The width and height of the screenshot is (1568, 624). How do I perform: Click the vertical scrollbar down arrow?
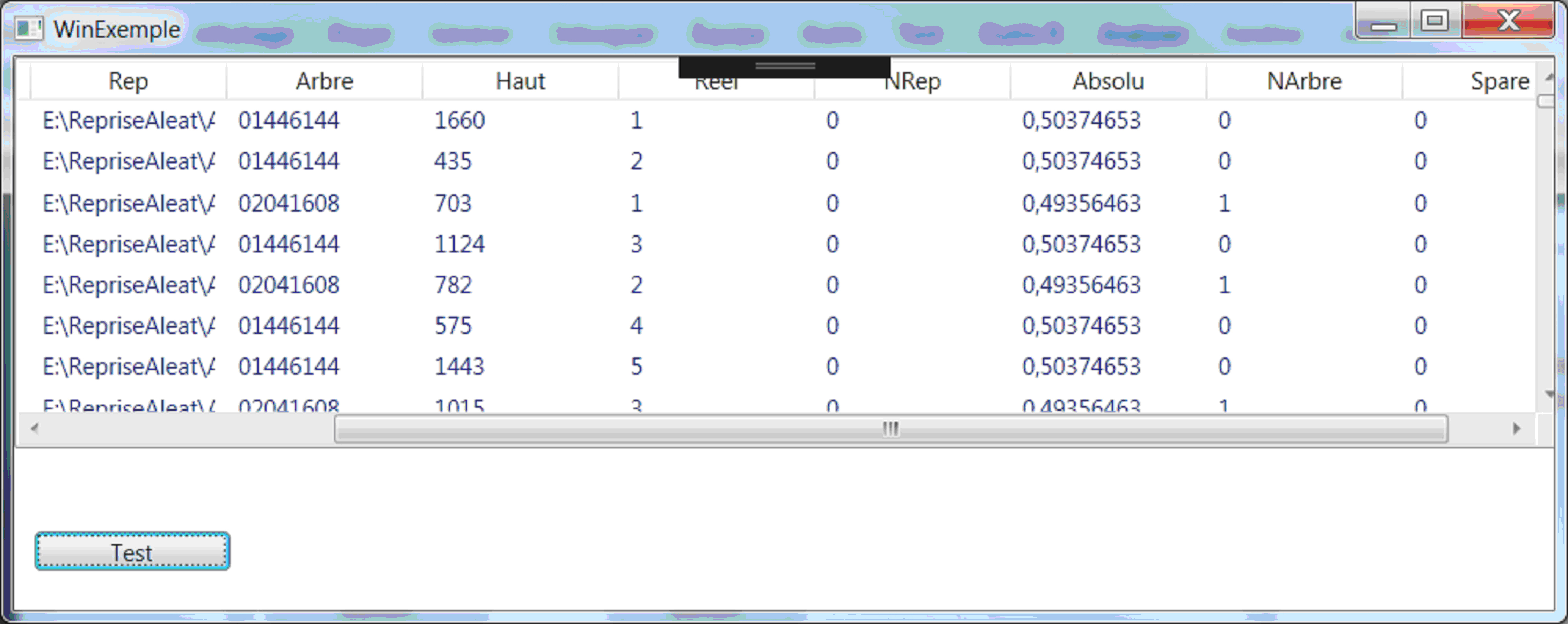(x=1550, y=394)
